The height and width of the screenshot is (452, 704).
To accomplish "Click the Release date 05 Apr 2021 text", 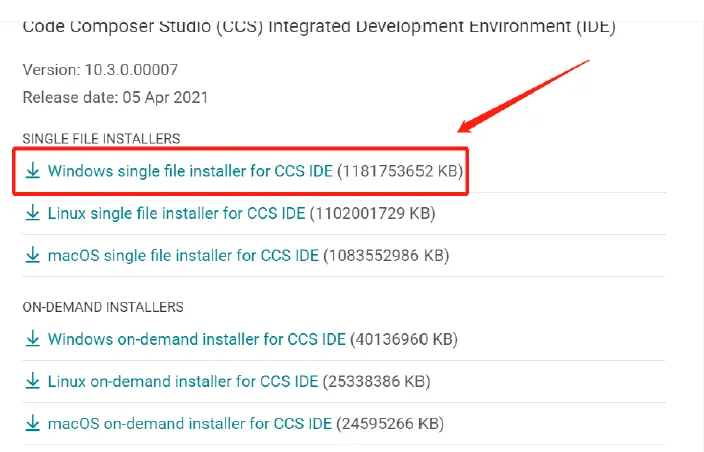I will pyautogui.click(x=114, y=97).
